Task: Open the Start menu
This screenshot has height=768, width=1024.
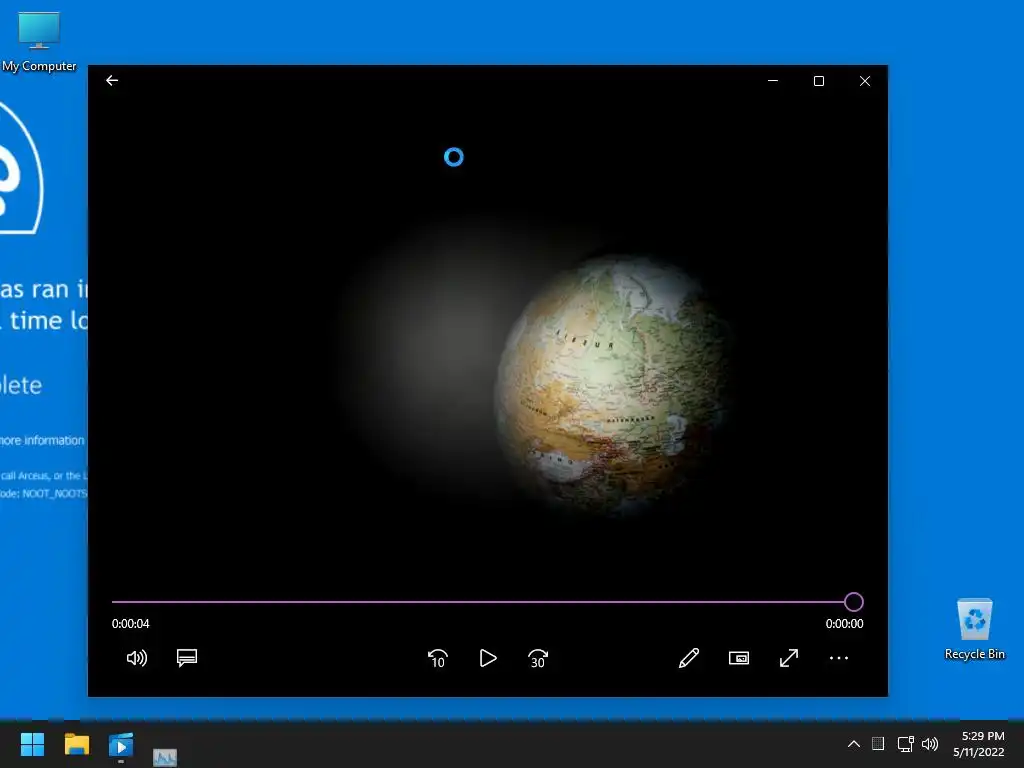Action: pos(32,744)
